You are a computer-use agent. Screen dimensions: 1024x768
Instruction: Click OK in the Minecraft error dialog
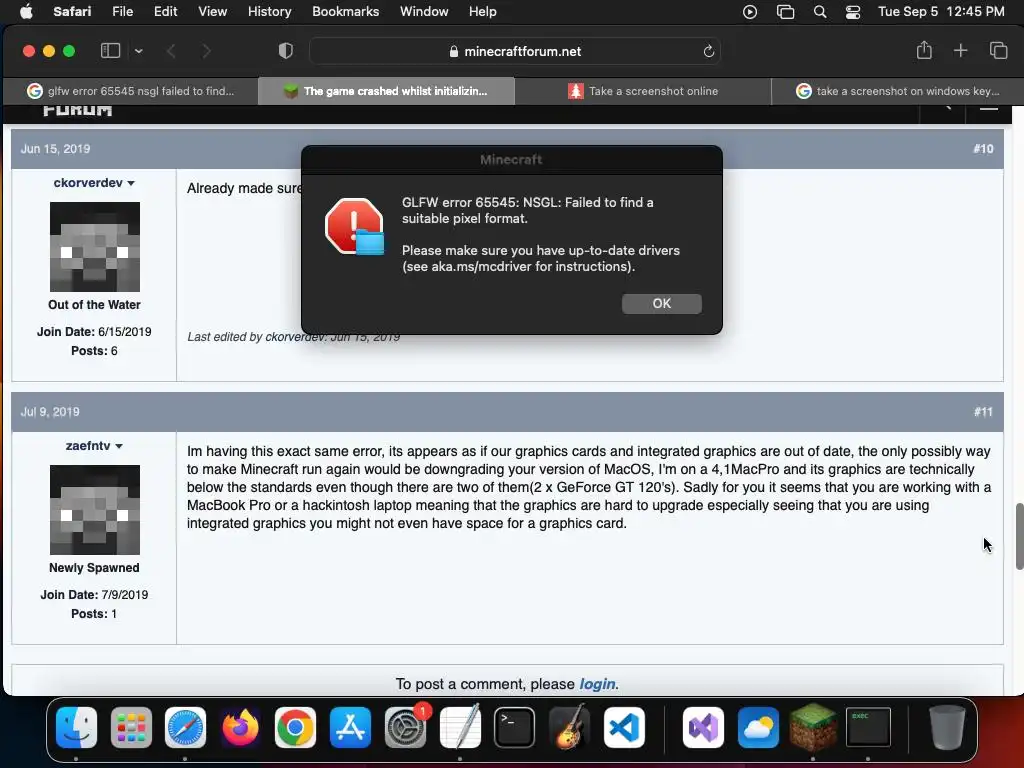[x=662, y=304]
